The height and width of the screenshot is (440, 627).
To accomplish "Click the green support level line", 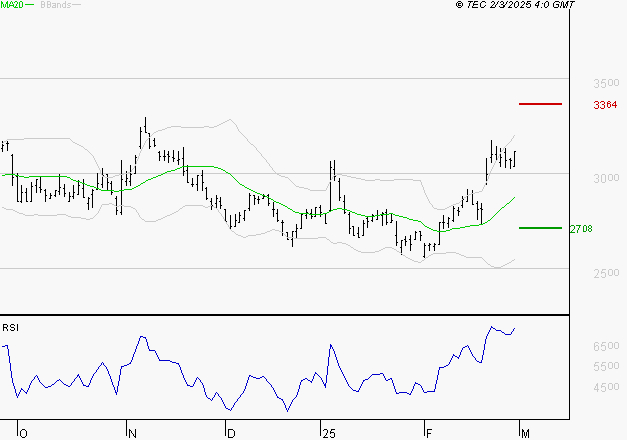I will coord(540,228).
